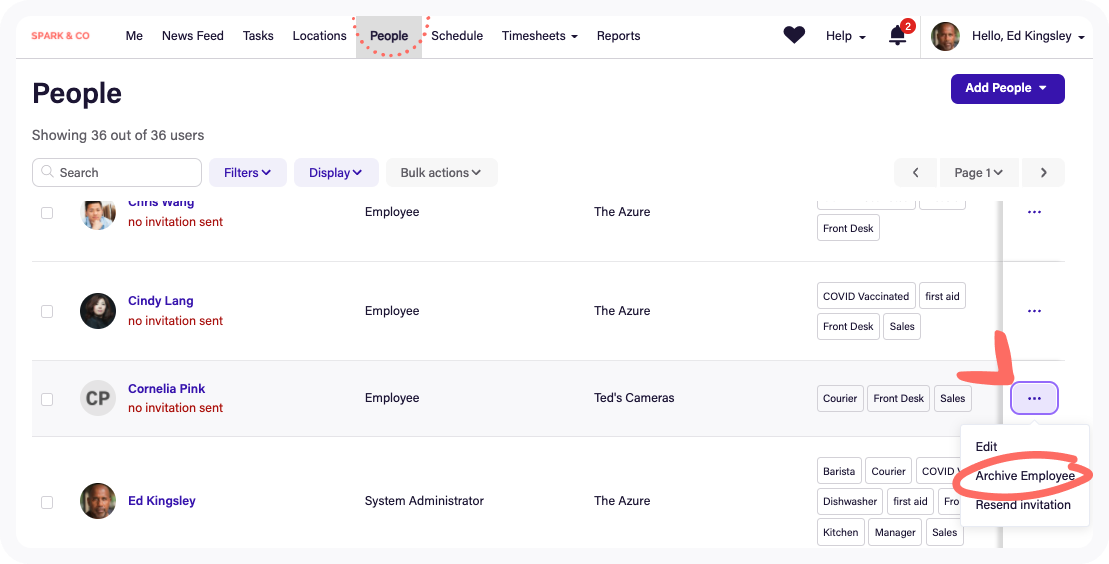
Task: Choose Archive Employee from context menu
Action: [x=1024, y=476]
